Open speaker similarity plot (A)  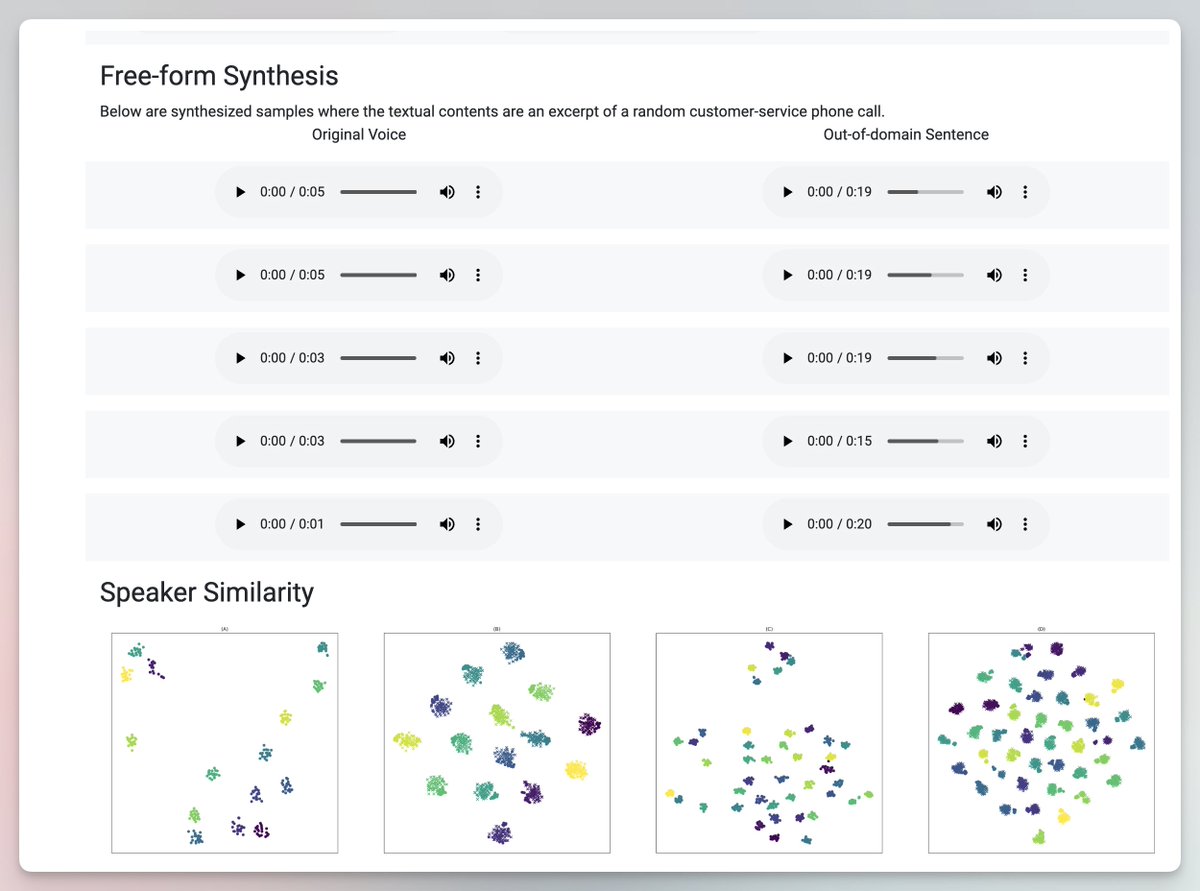click(224, 740)
